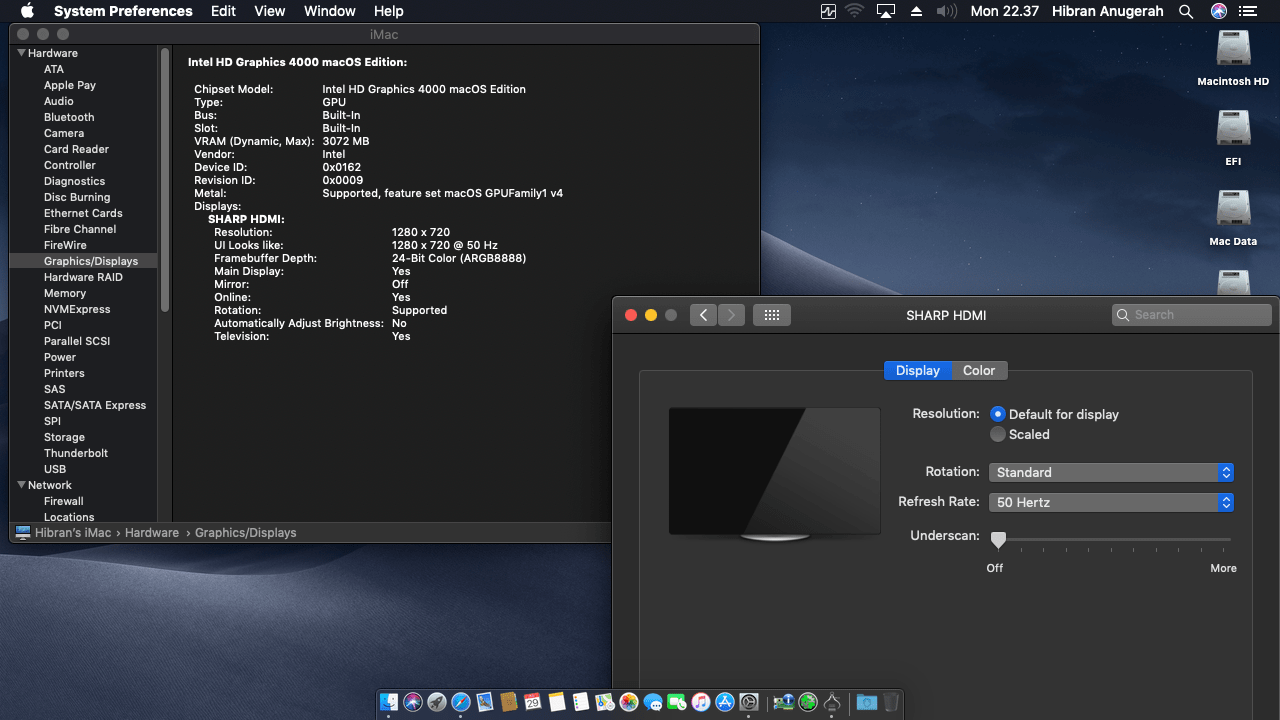The height and width of the screenshot is (720, 1280).
Task: Open the System Preferences menu
Action: coord(123,11)
